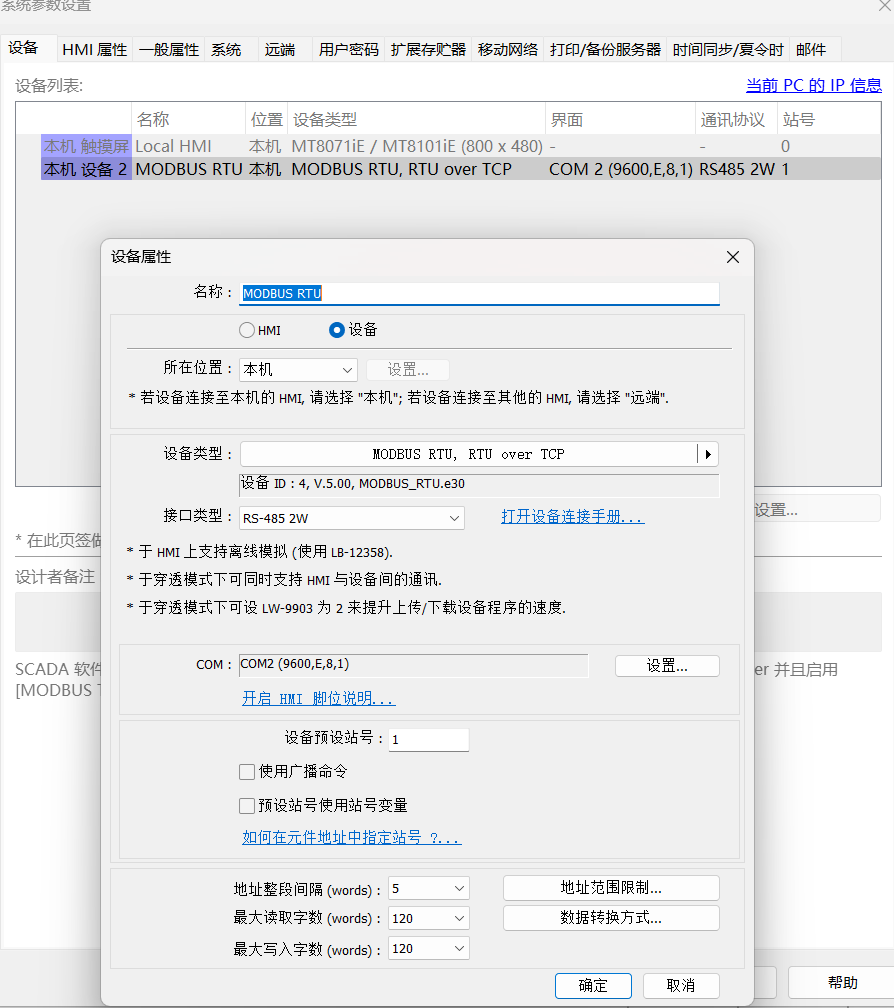Screen dimensions: 894x1008
Task: Switch to the 扩展存贮器 tab
Action: click(428, 50)
